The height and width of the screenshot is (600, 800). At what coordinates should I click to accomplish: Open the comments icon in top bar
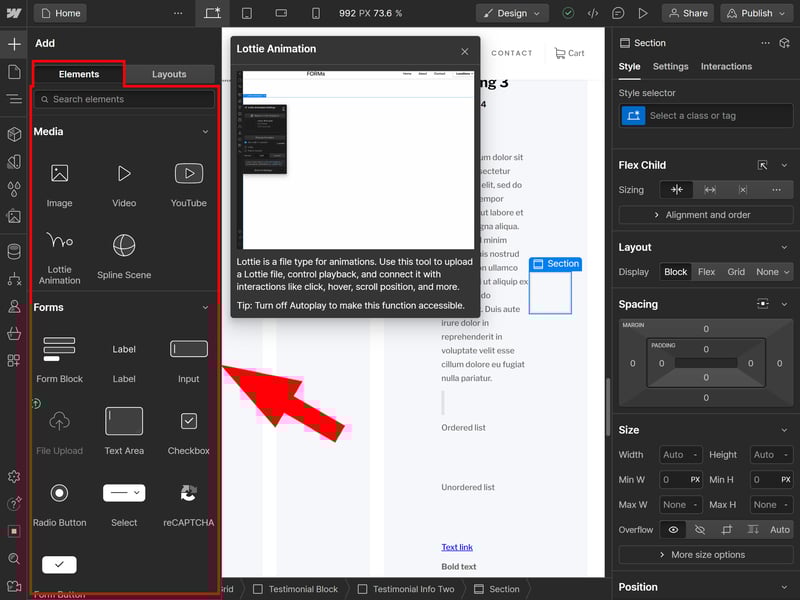(x=619, y=13)
